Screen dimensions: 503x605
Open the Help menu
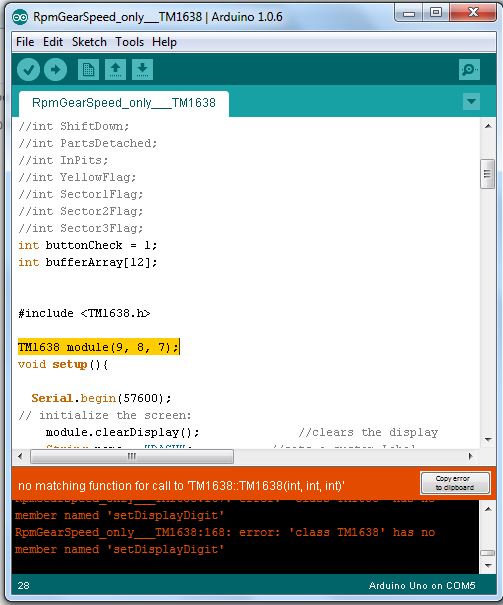pos(164,42)
